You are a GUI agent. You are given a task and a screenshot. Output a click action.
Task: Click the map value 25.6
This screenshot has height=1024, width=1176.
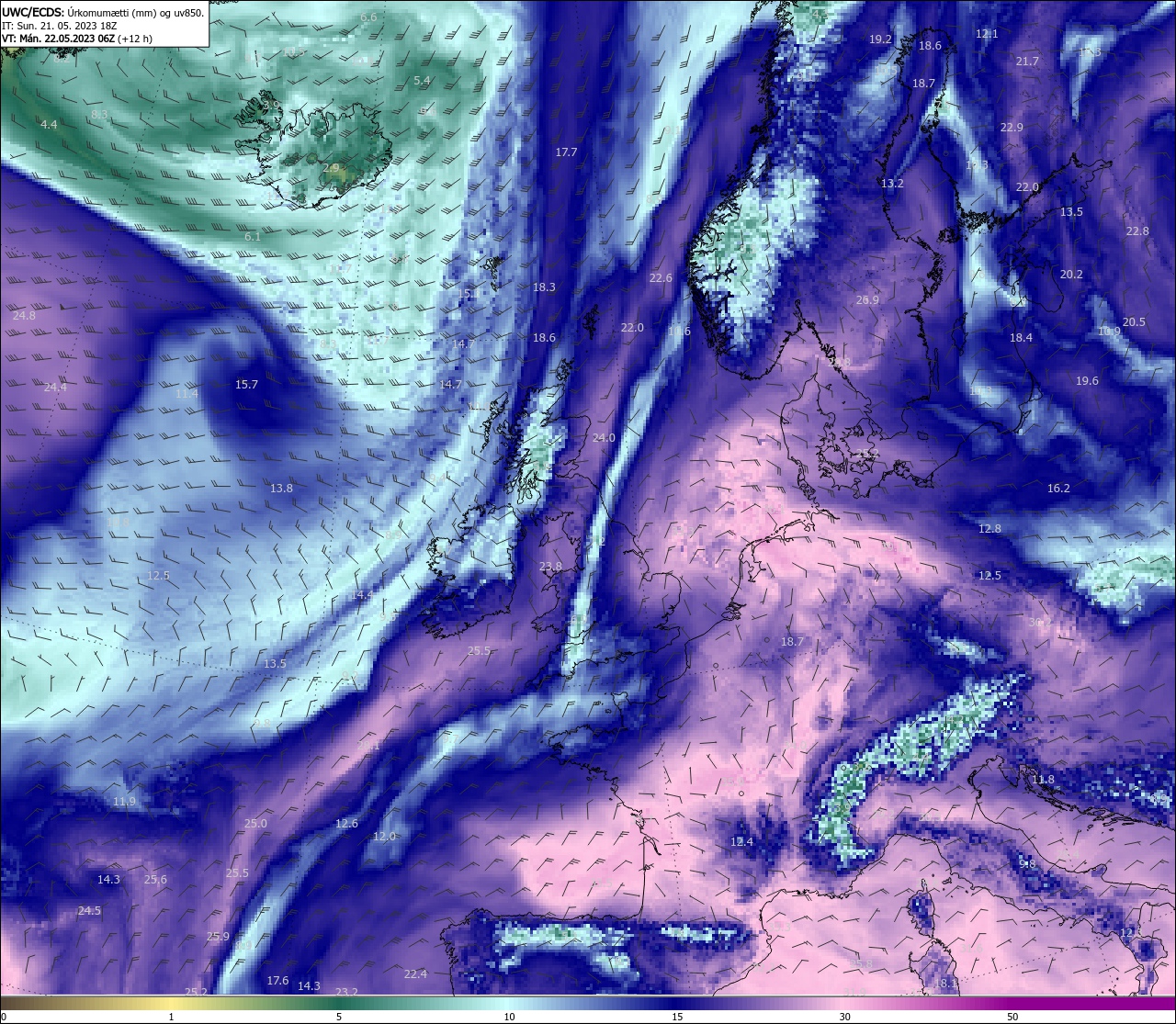(x=155, y=880)
